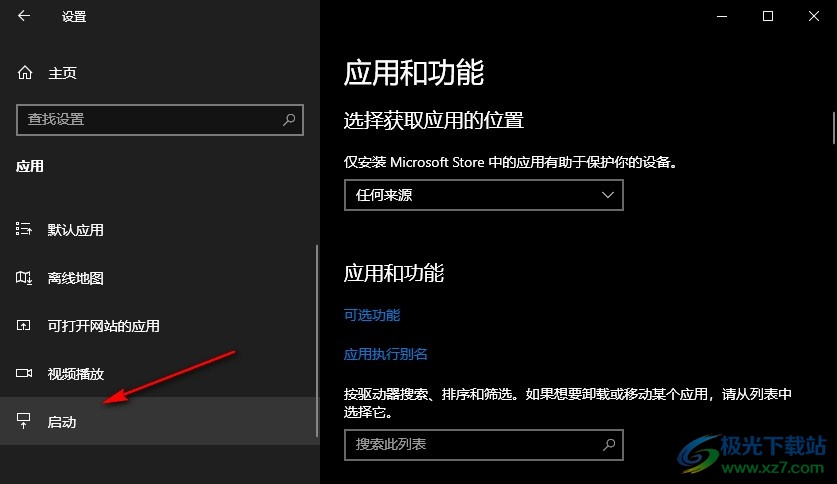The image size is (837, 484).
Task: Close the 设置 window
Action: (814, 17)
